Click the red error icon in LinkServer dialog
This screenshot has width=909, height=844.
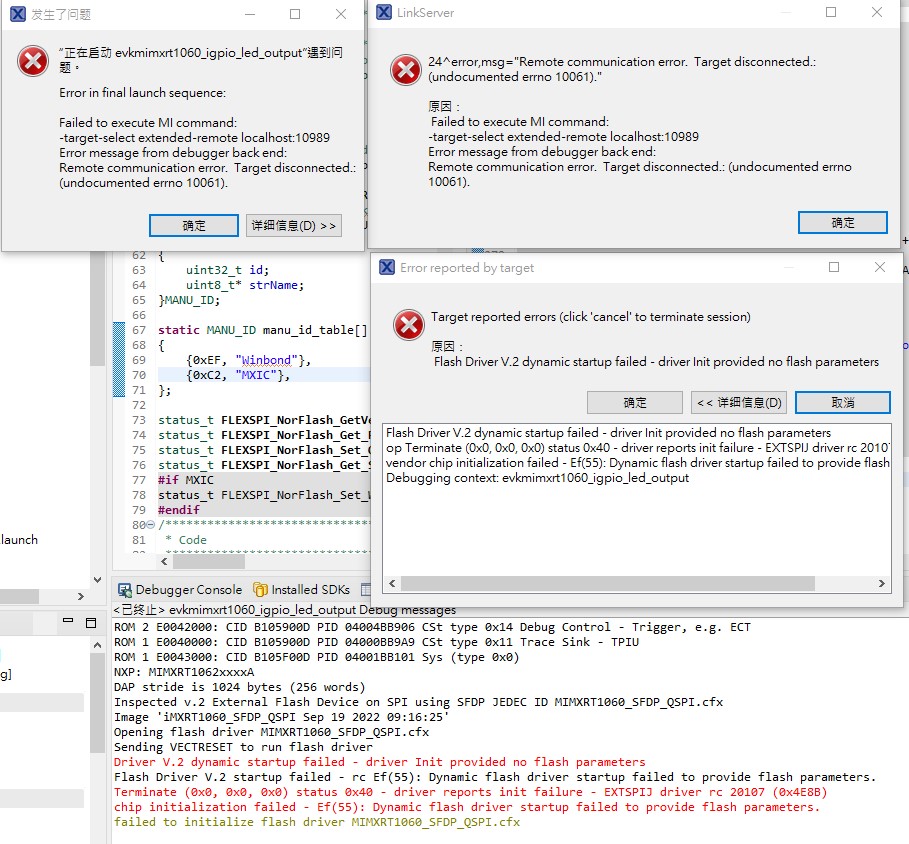coord(405,70)
